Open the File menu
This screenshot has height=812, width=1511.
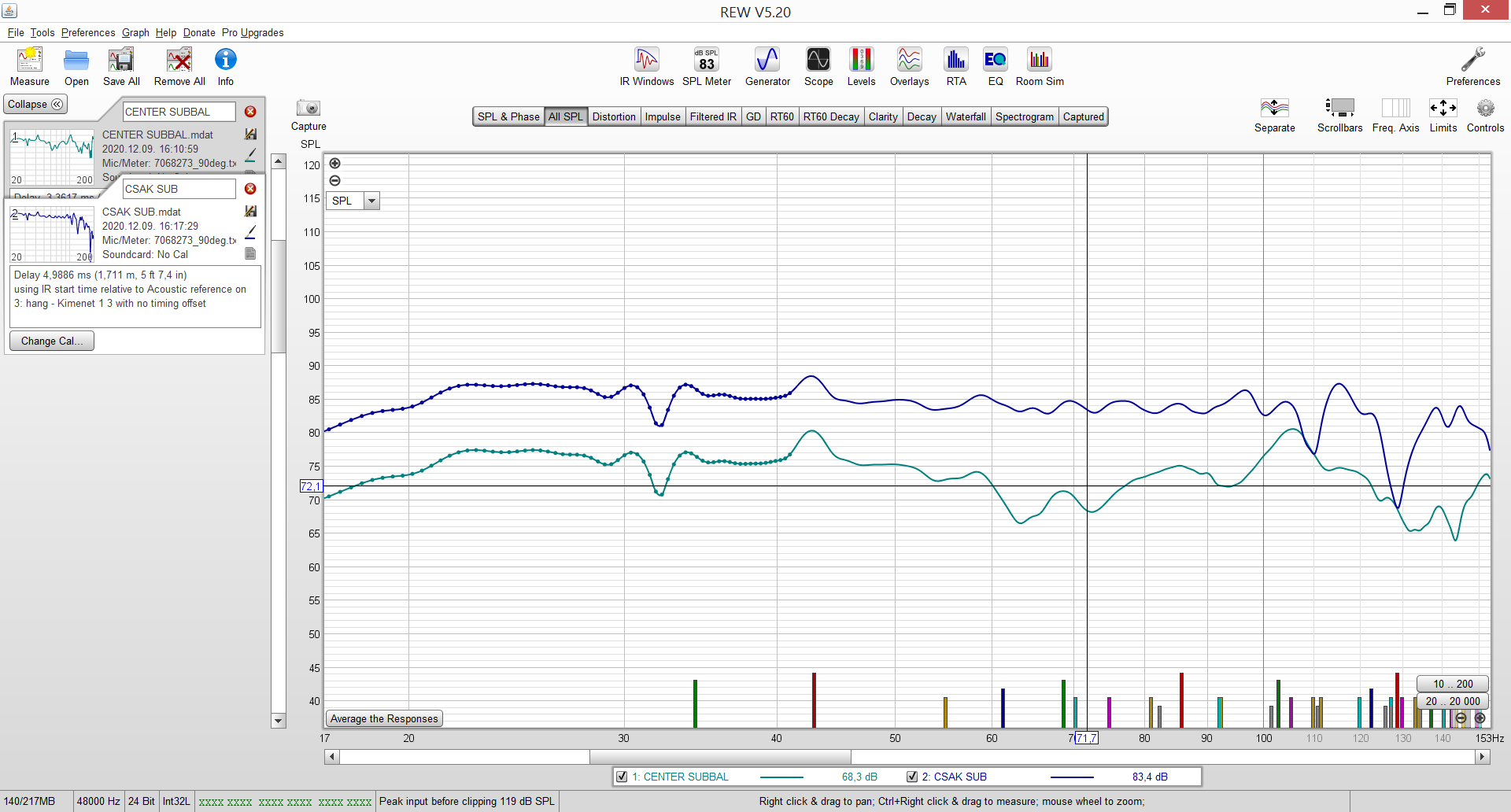point(16,32)
